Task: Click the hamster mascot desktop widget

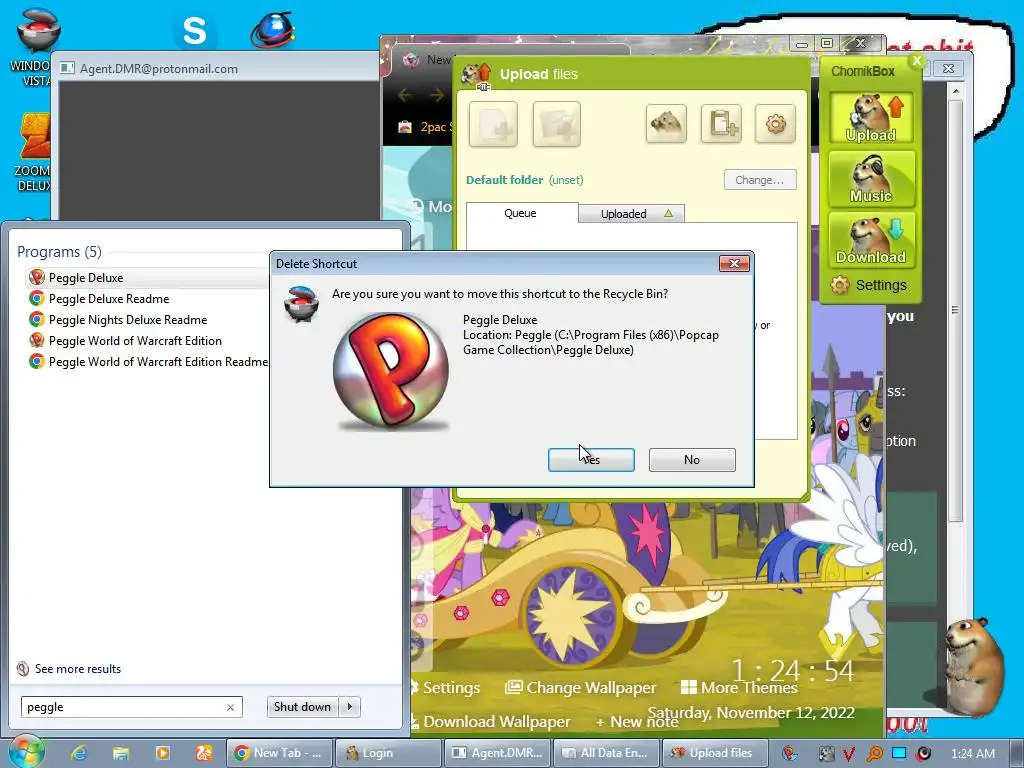Action: [976, 666]
